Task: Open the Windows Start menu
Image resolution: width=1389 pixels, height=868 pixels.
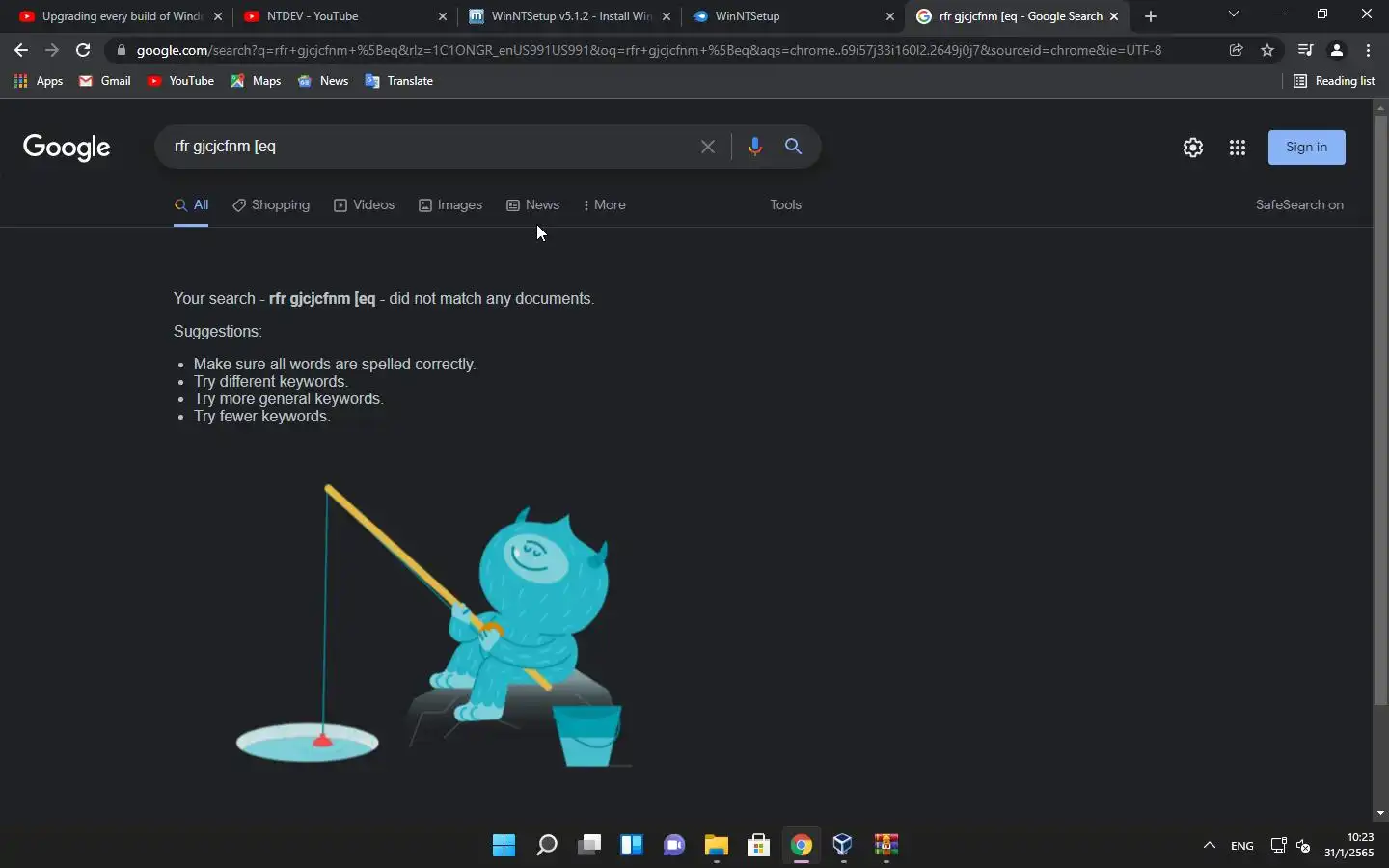Action: pyautogui.click(x=504, y=846)
